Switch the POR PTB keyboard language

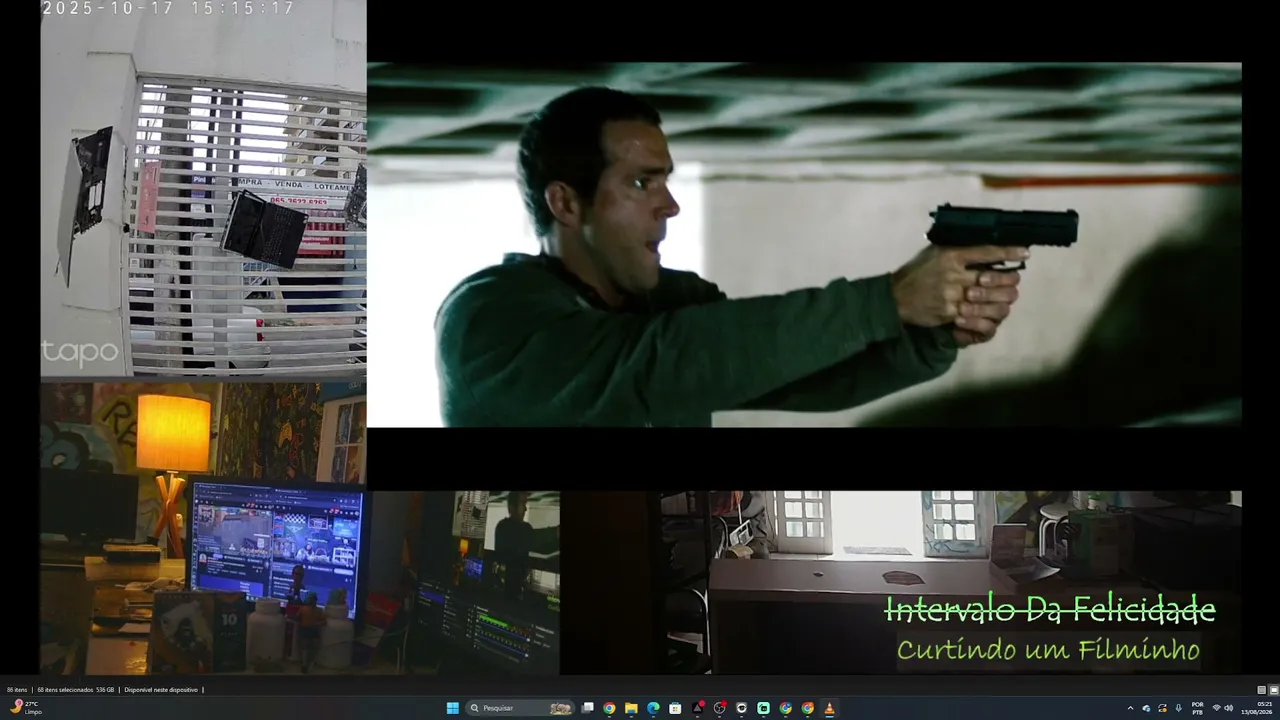click(x=1198, y=708)
